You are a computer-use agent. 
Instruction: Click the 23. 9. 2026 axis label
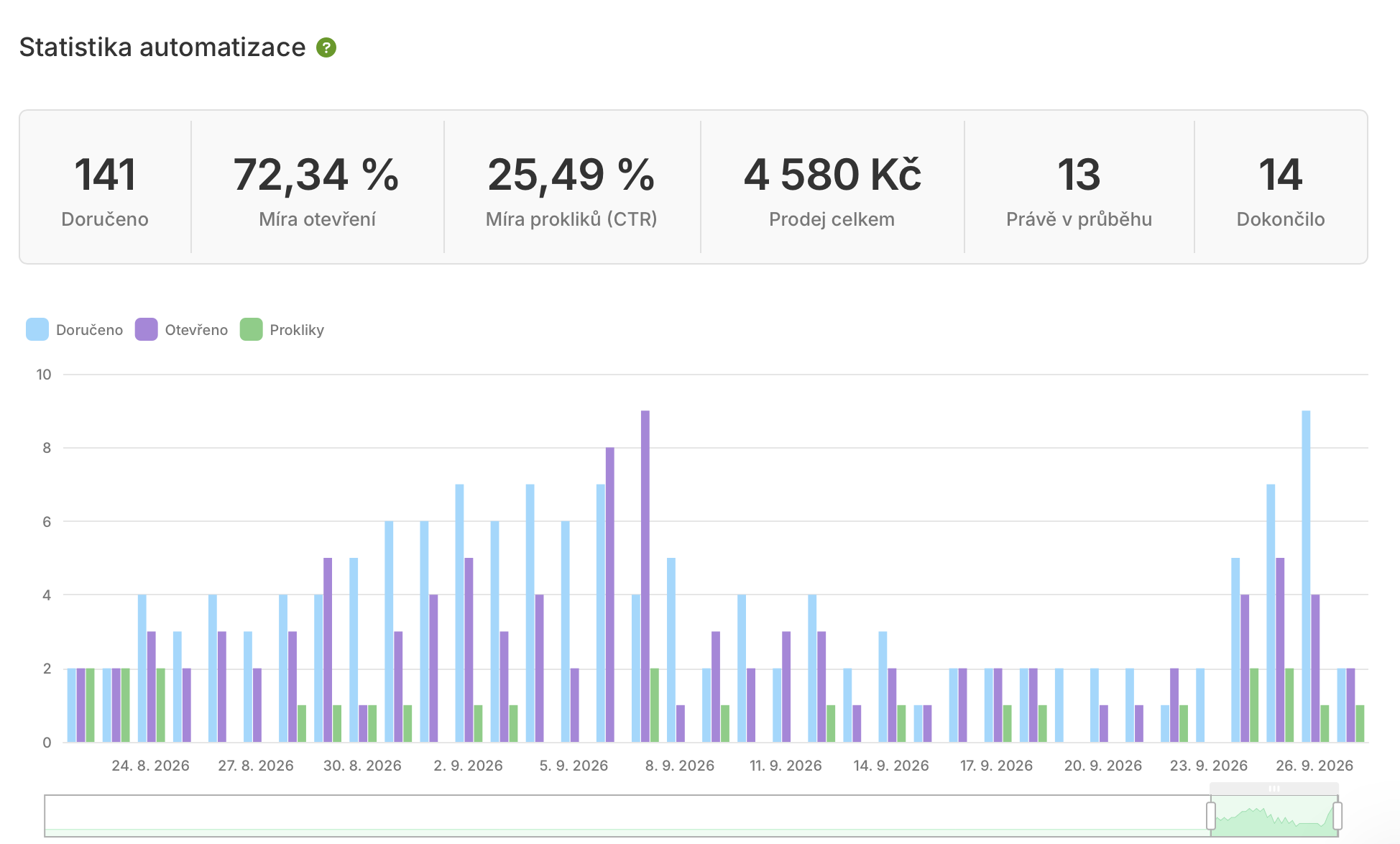[1209, 766]
